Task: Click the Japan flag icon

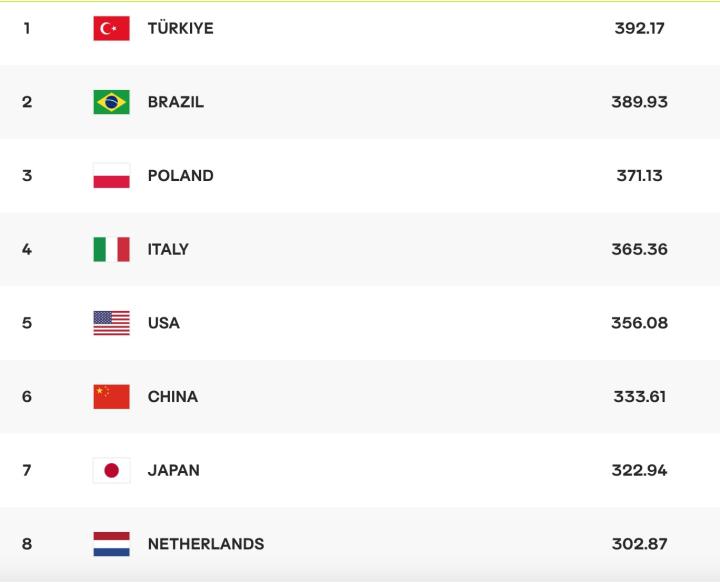Action: click(111, 470)
